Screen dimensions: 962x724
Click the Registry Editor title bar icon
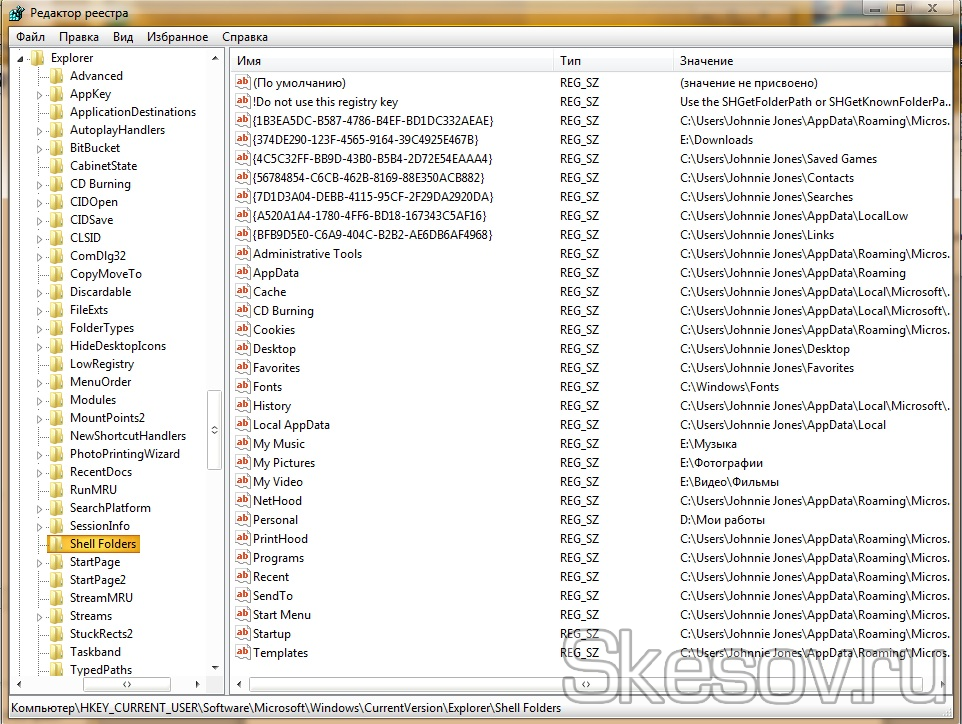[17, 13]
